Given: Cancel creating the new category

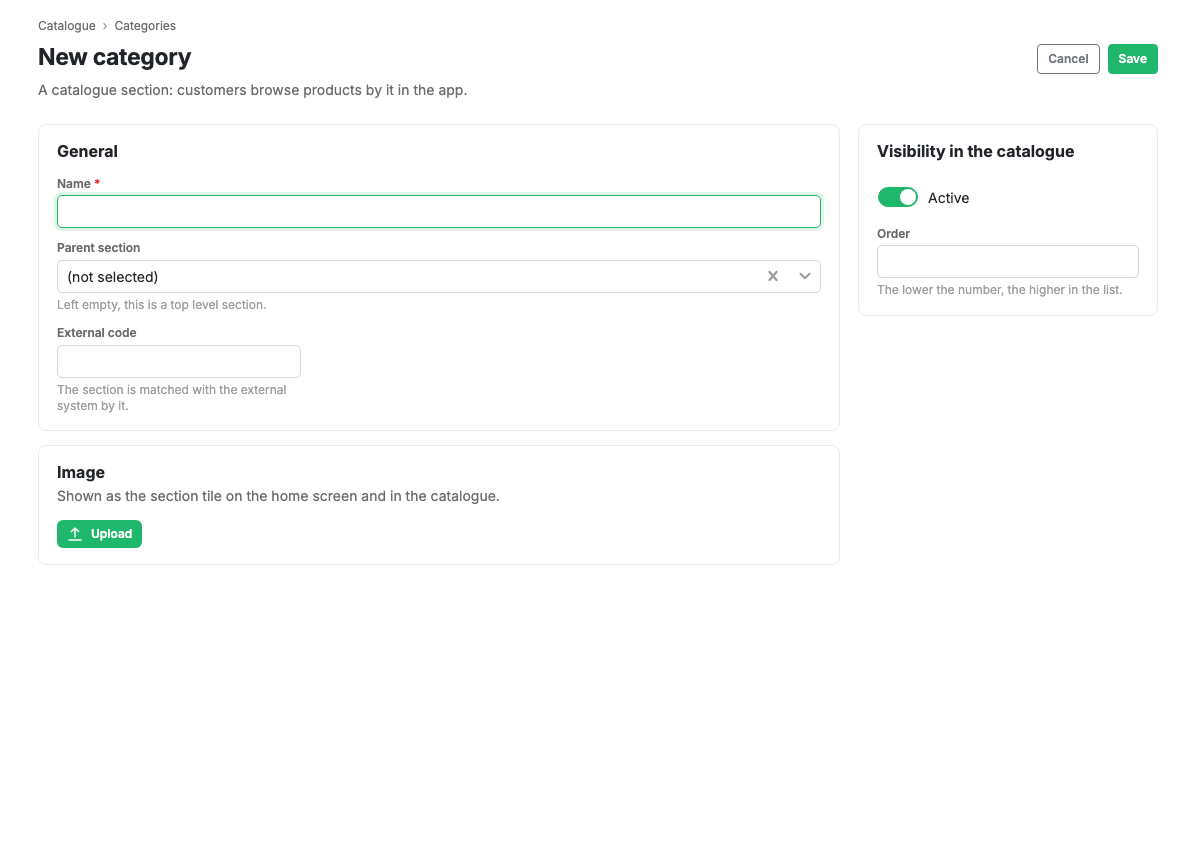Looking at the screenshot, I should 1068,59.
